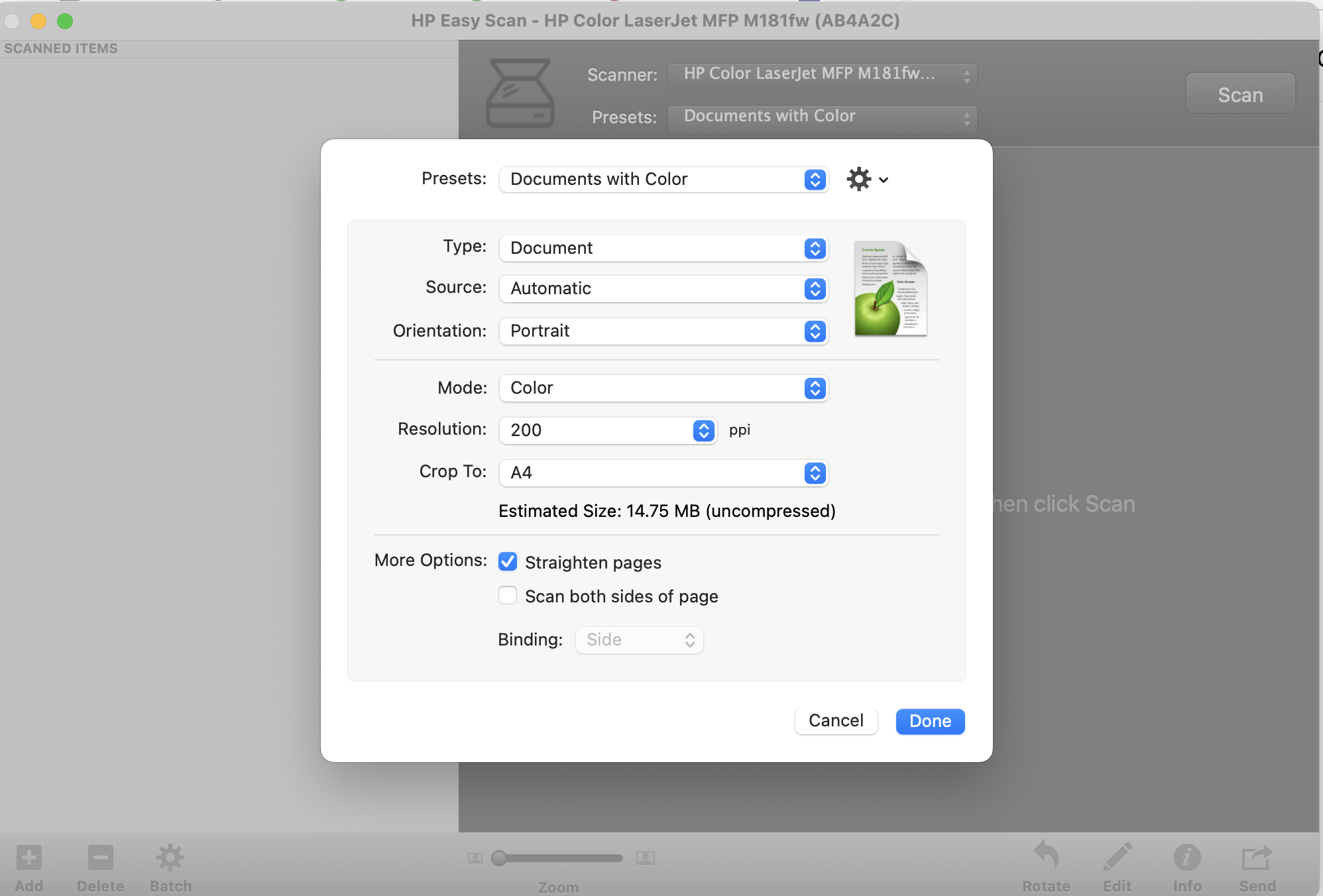Click the Scan button

[1239, 93]
